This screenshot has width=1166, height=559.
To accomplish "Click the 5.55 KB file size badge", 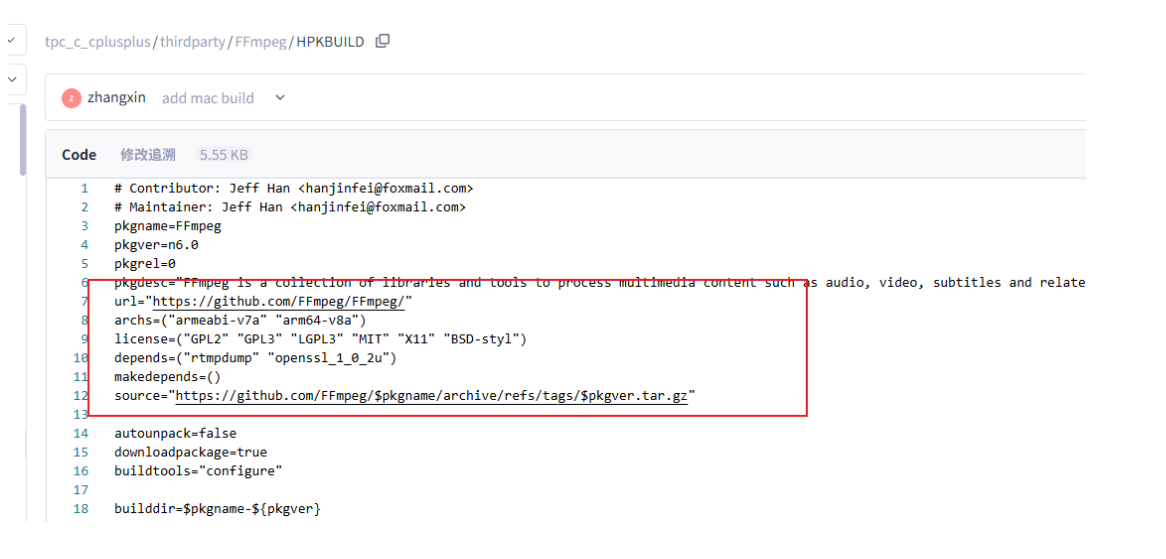I will [224, 155].
